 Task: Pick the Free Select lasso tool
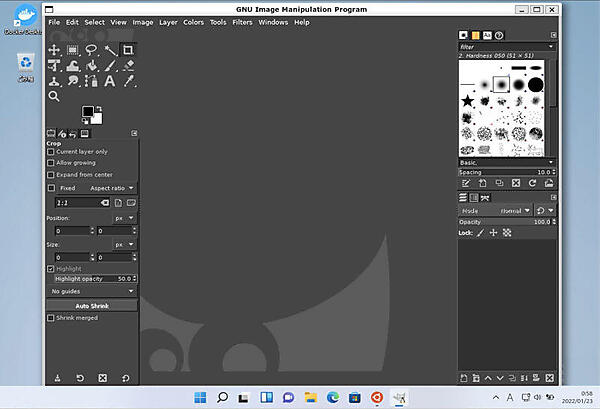coord(90,50)
